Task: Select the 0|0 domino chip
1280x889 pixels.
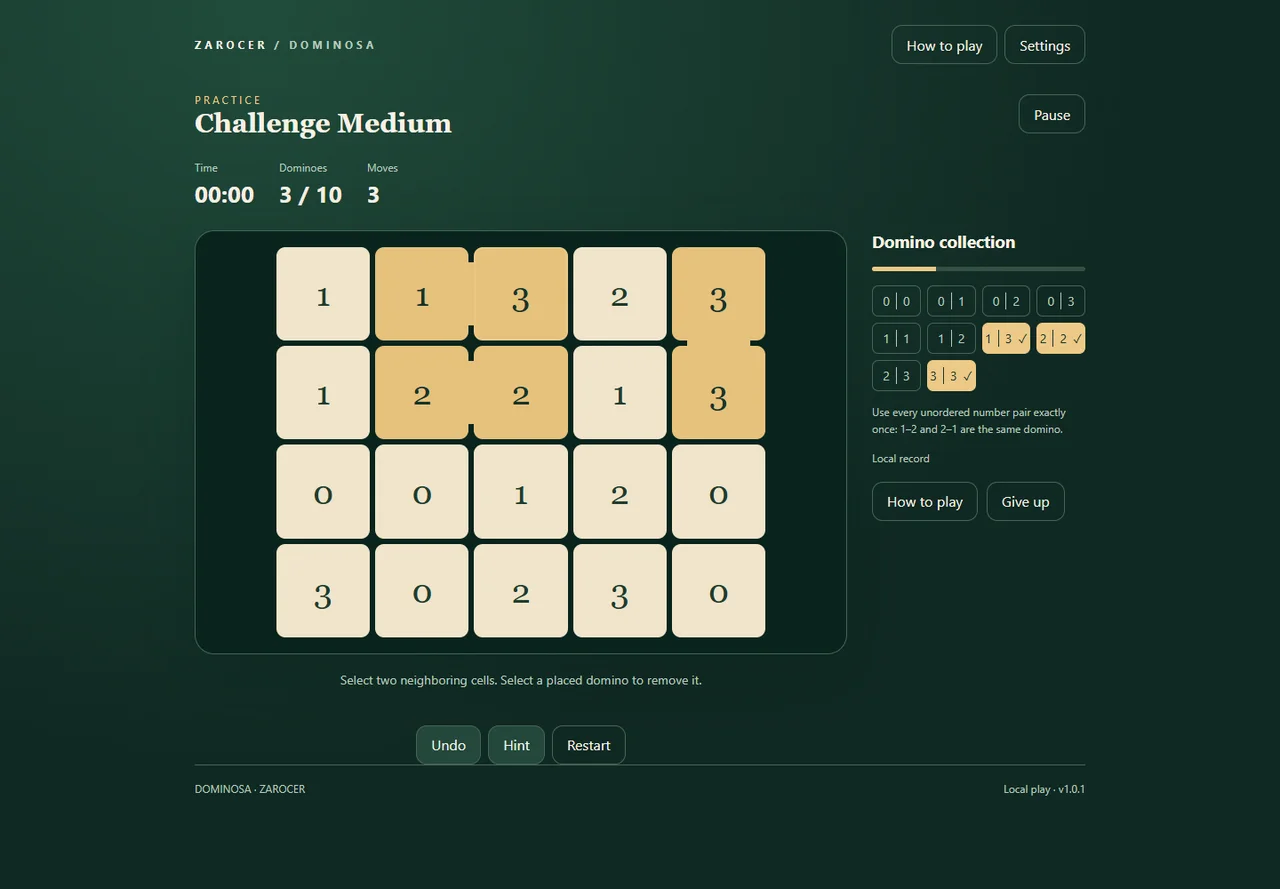Action: tap(896, 301)
